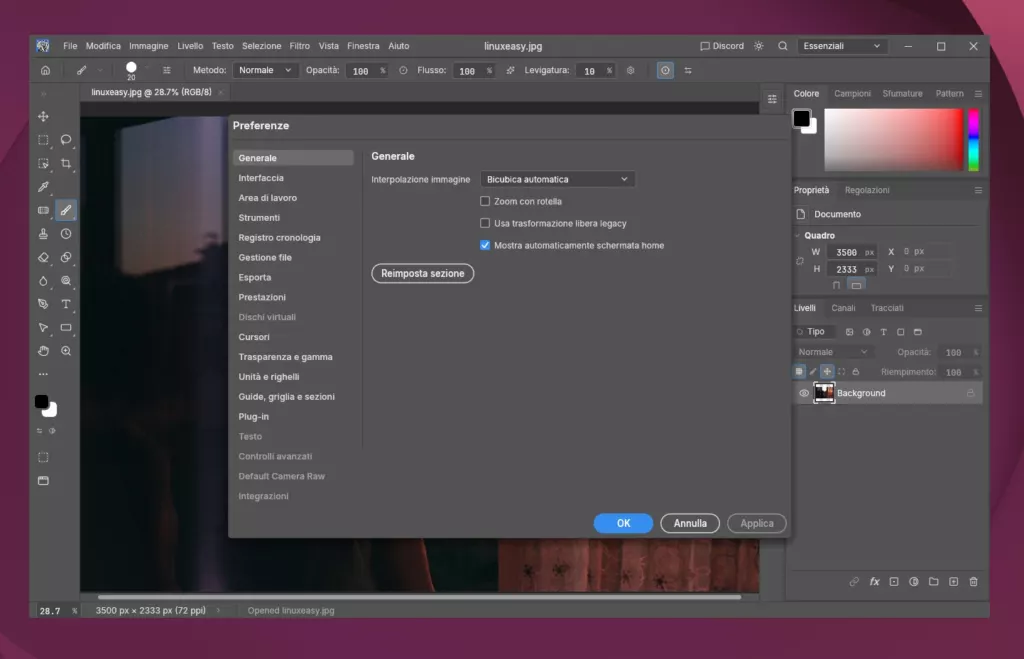
Task: Switch to the Regolazioni tab
Action: pos(867,190)
